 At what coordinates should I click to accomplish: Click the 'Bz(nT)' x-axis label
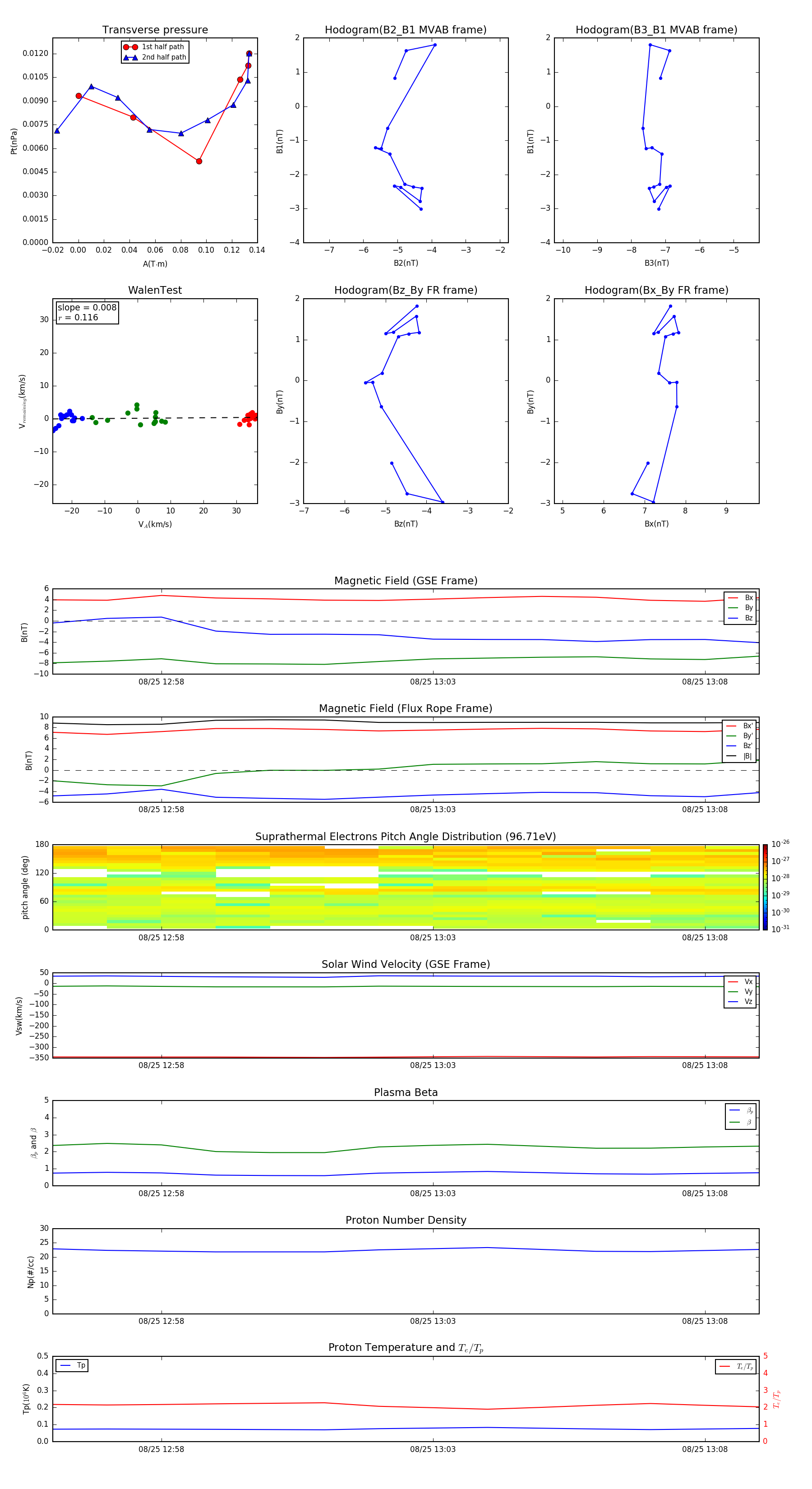click(406, 524)
